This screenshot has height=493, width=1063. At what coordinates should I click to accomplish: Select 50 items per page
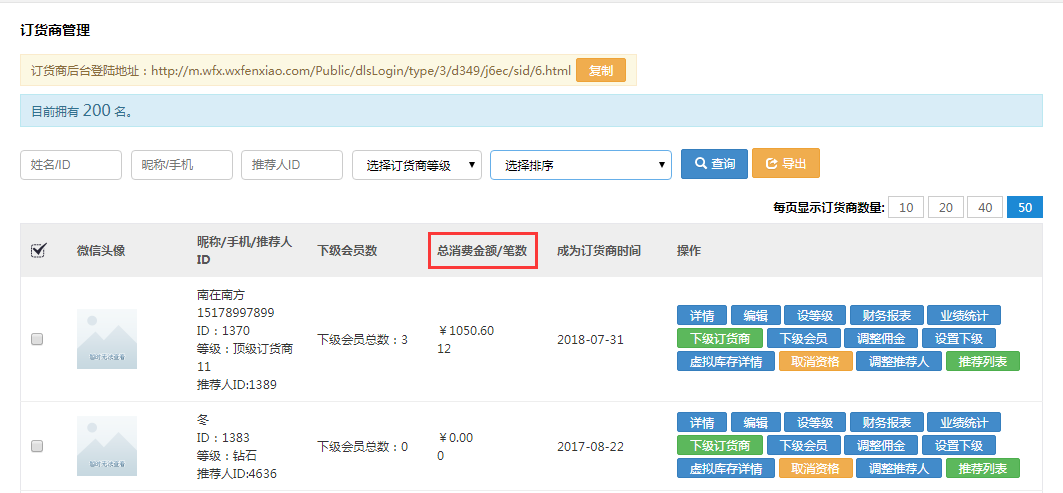point(1024,207)
